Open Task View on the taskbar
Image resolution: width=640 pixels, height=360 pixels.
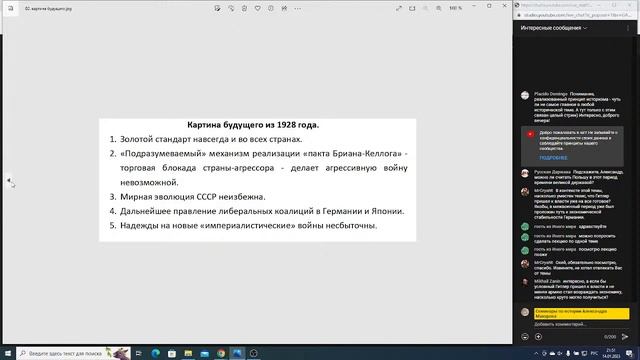(x=138, y=353)
